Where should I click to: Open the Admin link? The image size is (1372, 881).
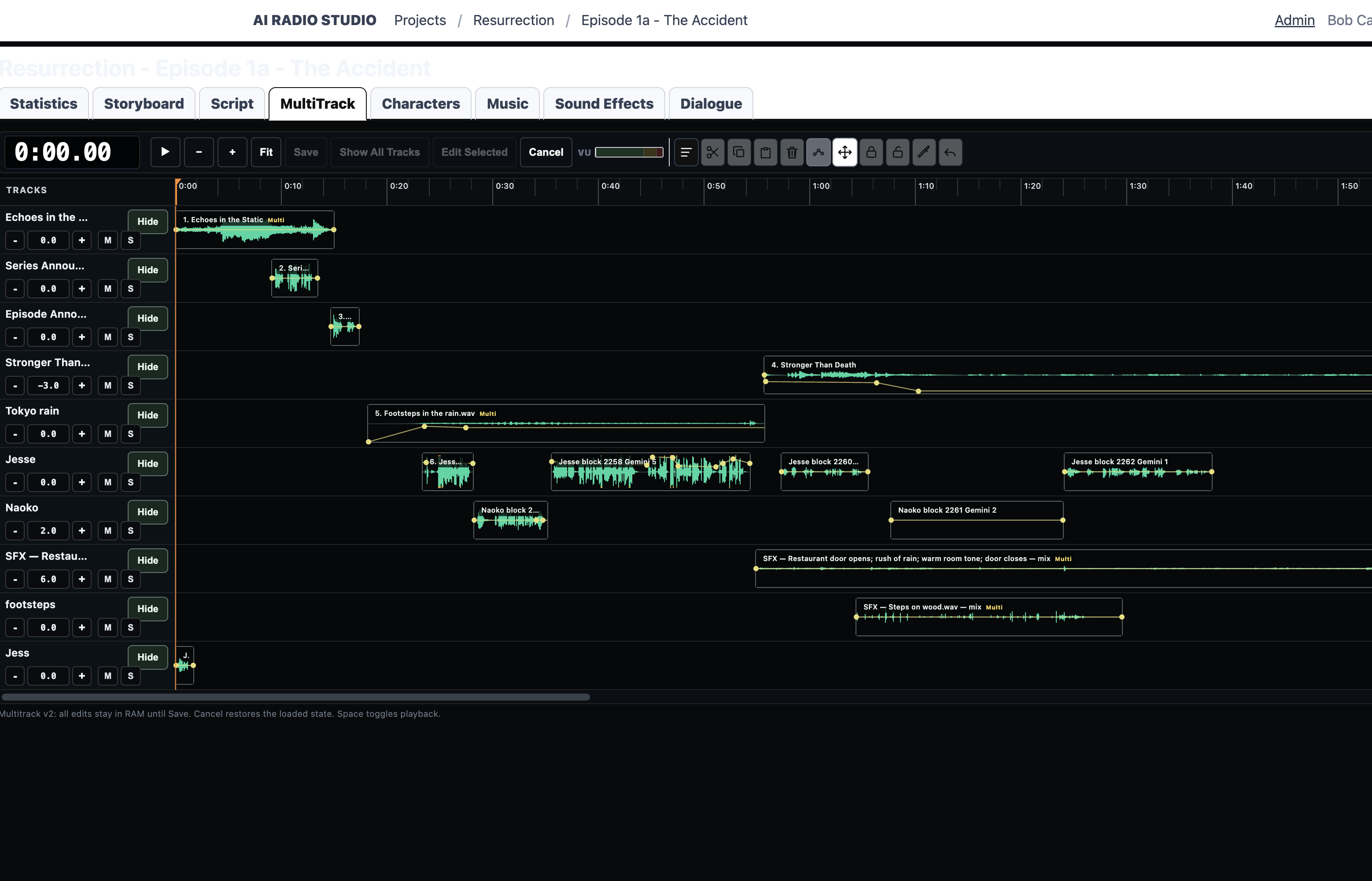point(1294,20)
